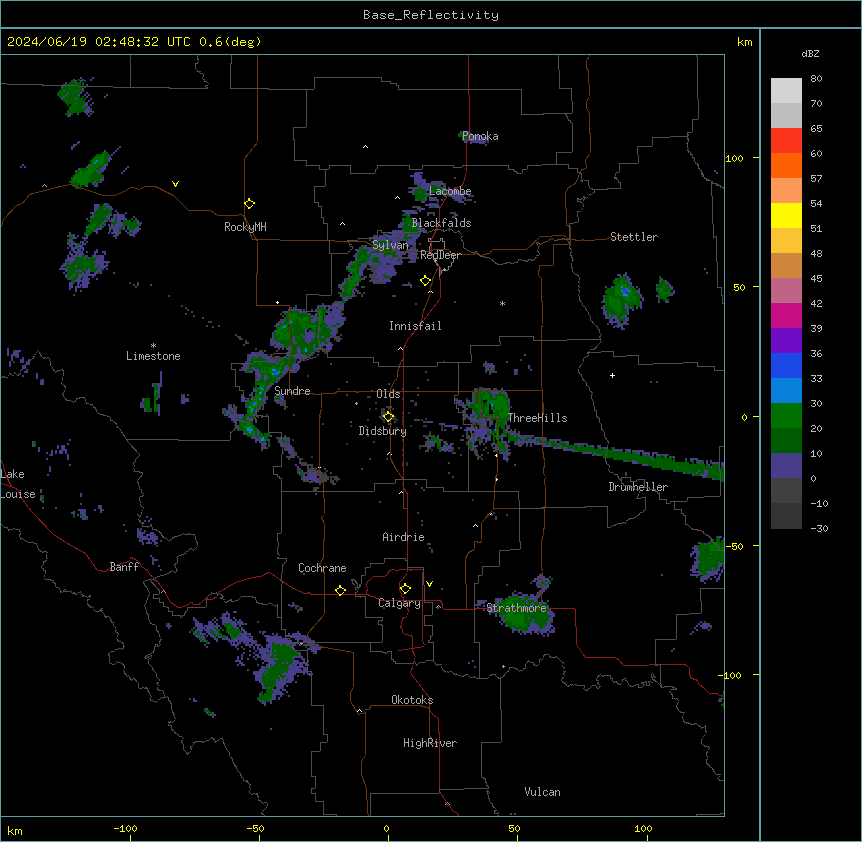Click the Calgary city label
The image size is (862, 842).
(x=400, y=603)
